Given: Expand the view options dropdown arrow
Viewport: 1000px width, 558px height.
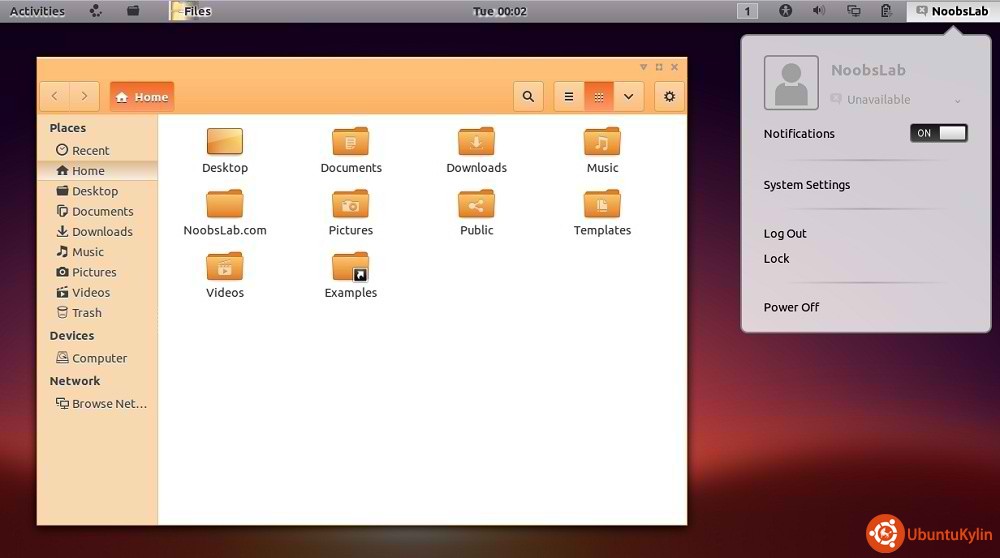Looking at the screenshot, I should 628,97.
